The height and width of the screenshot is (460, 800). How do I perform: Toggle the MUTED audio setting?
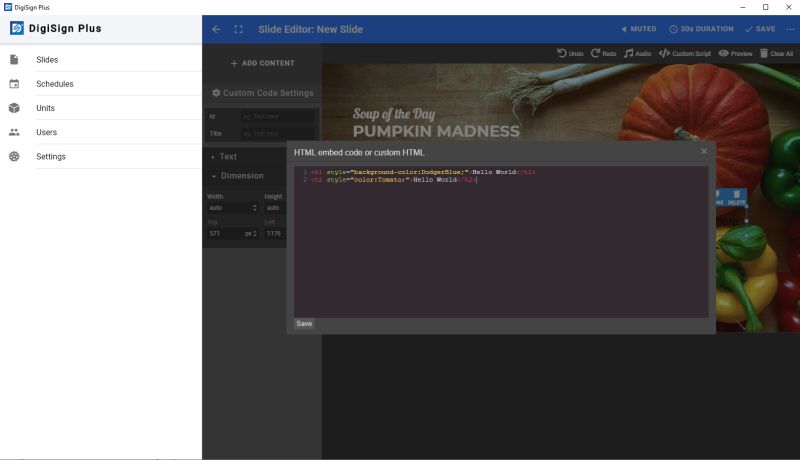coord(638,29)
